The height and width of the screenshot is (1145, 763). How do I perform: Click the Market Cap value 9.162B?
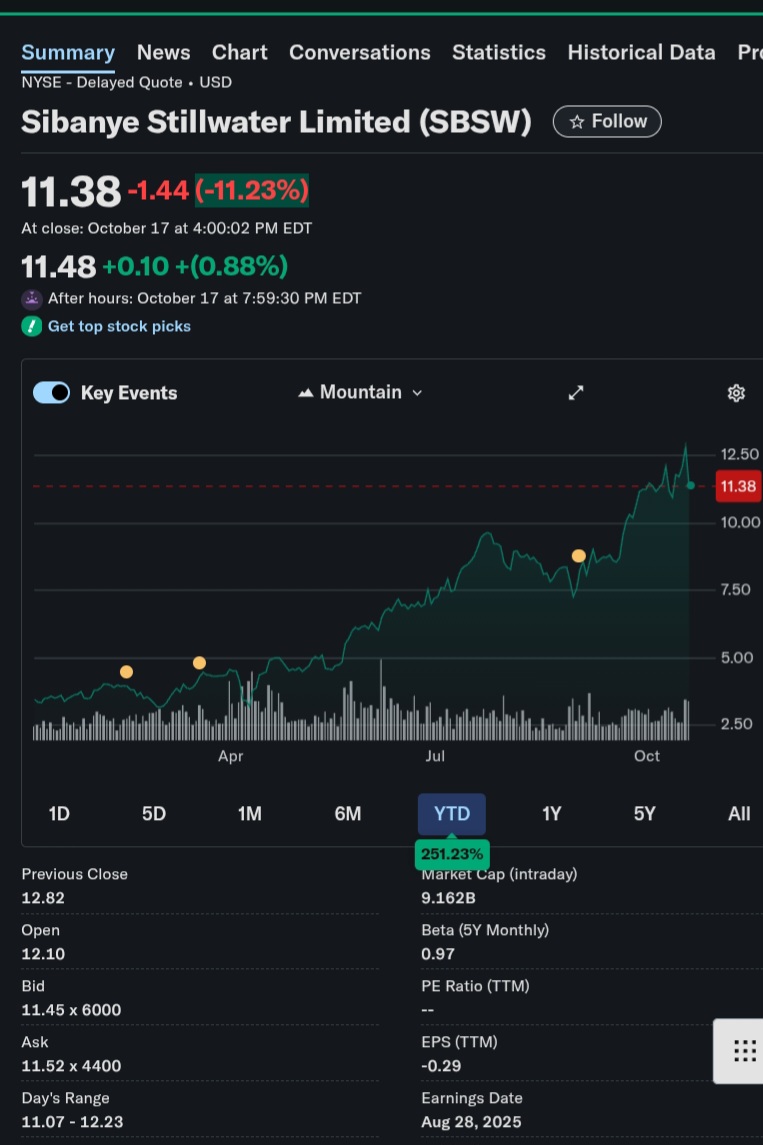point(448,898)
